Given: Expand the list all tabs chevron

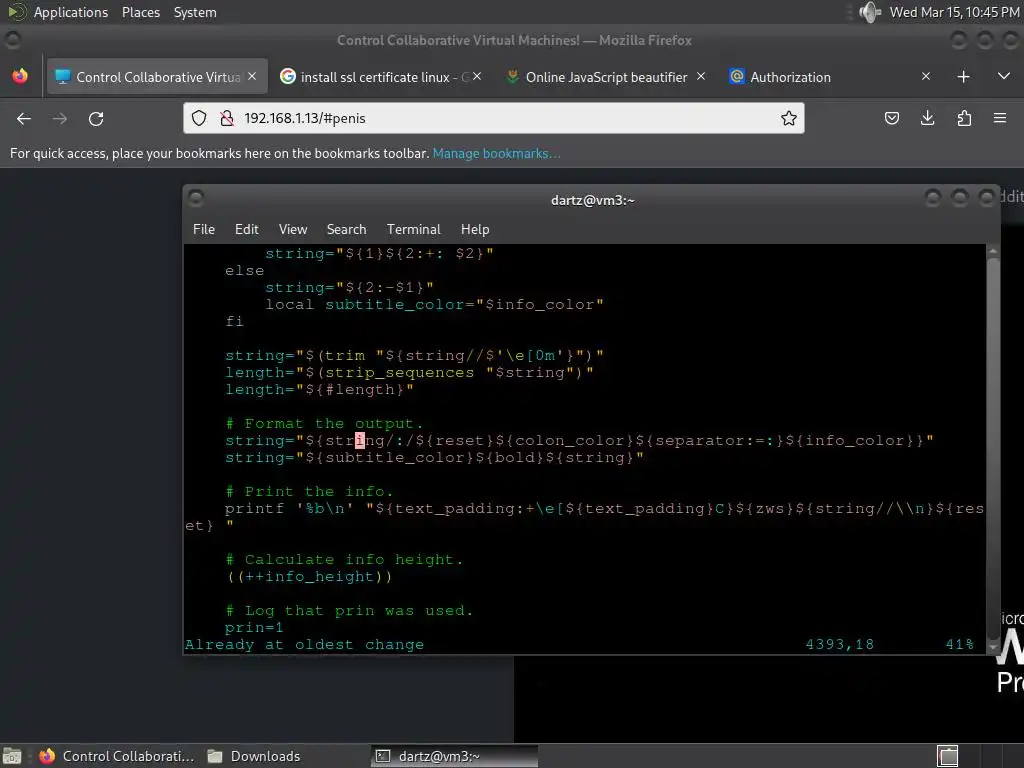Looking at the screenshot, I should [1004, 76].
